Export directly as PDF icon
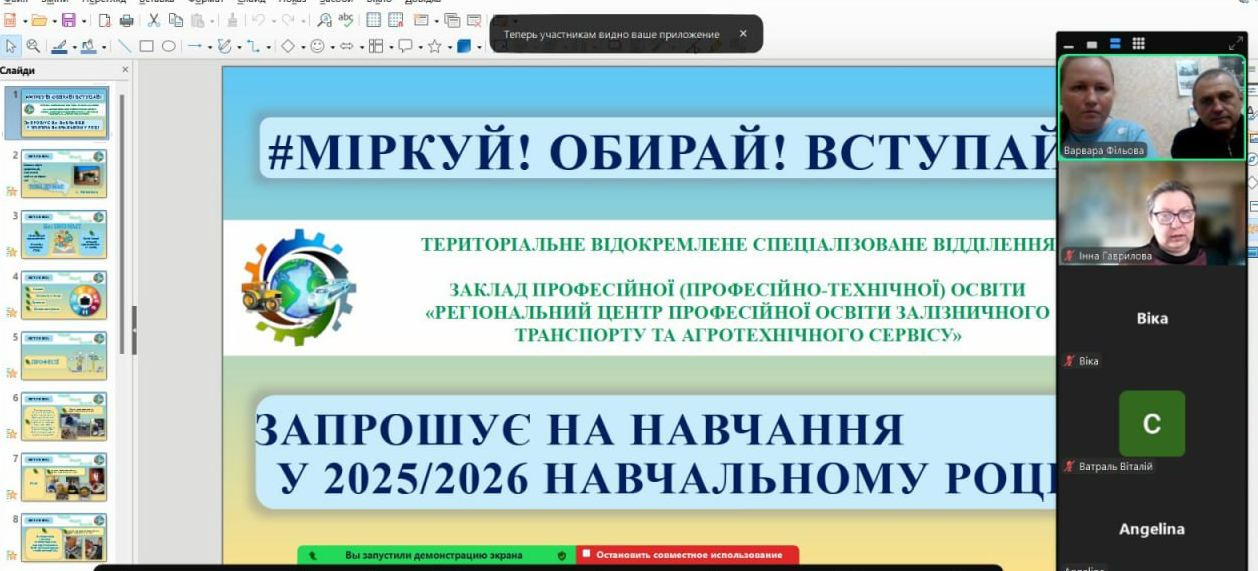 [x=104, y=20]
